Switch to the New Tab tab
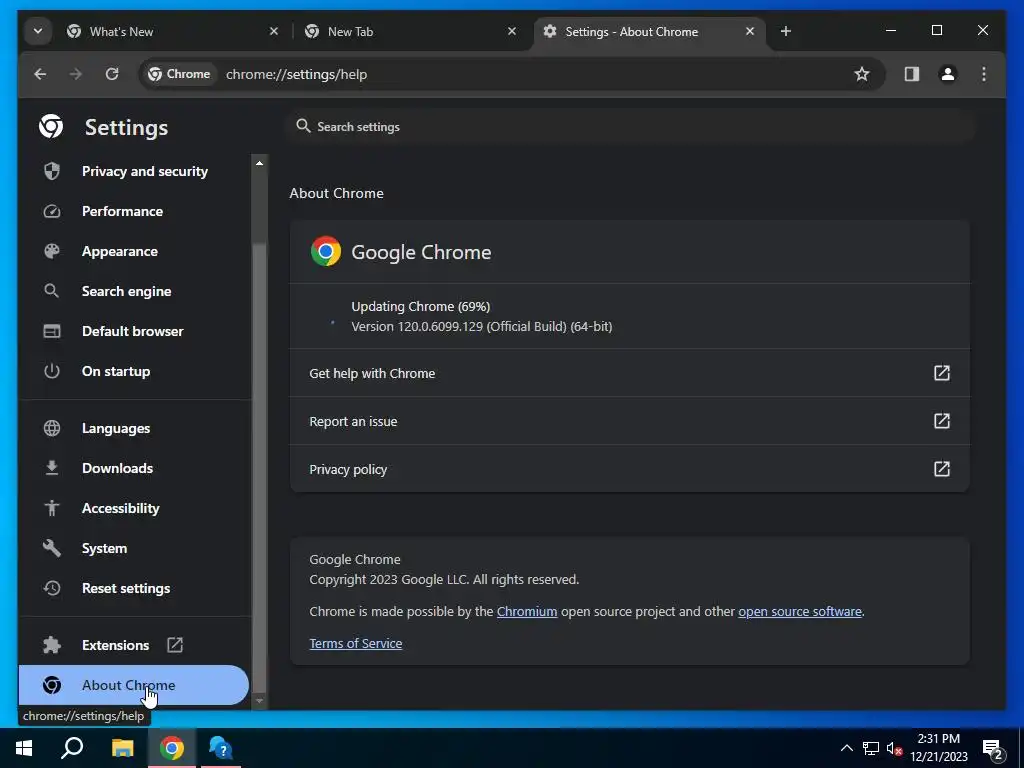This screenshot has width=1024, height=768. 411,31
